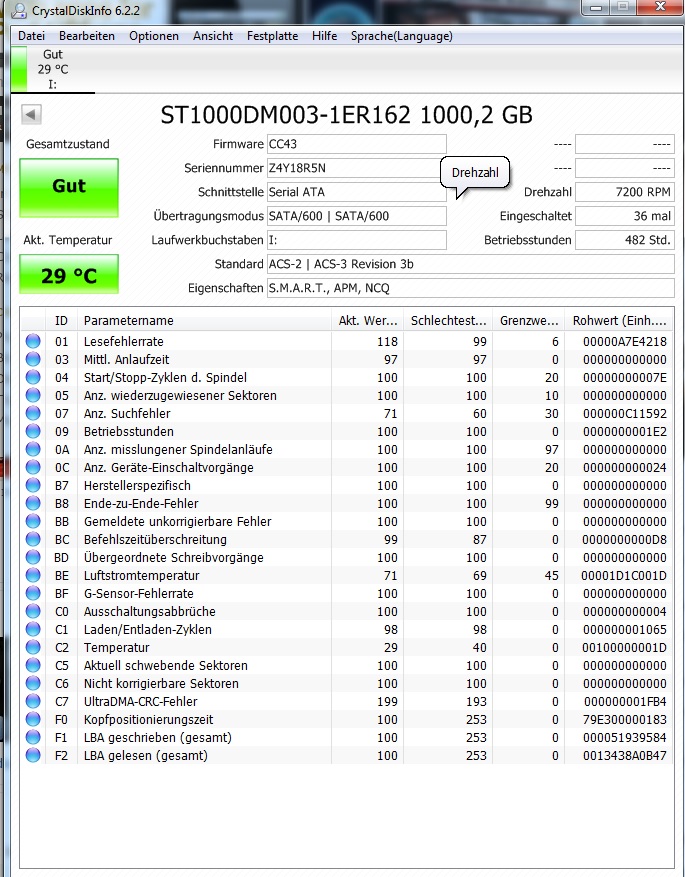The height and width of the screenshot is (877, 685).
Task: Click the status orb for Nicht korrigierbare Sektoren
Action: [x=33, y=683]
